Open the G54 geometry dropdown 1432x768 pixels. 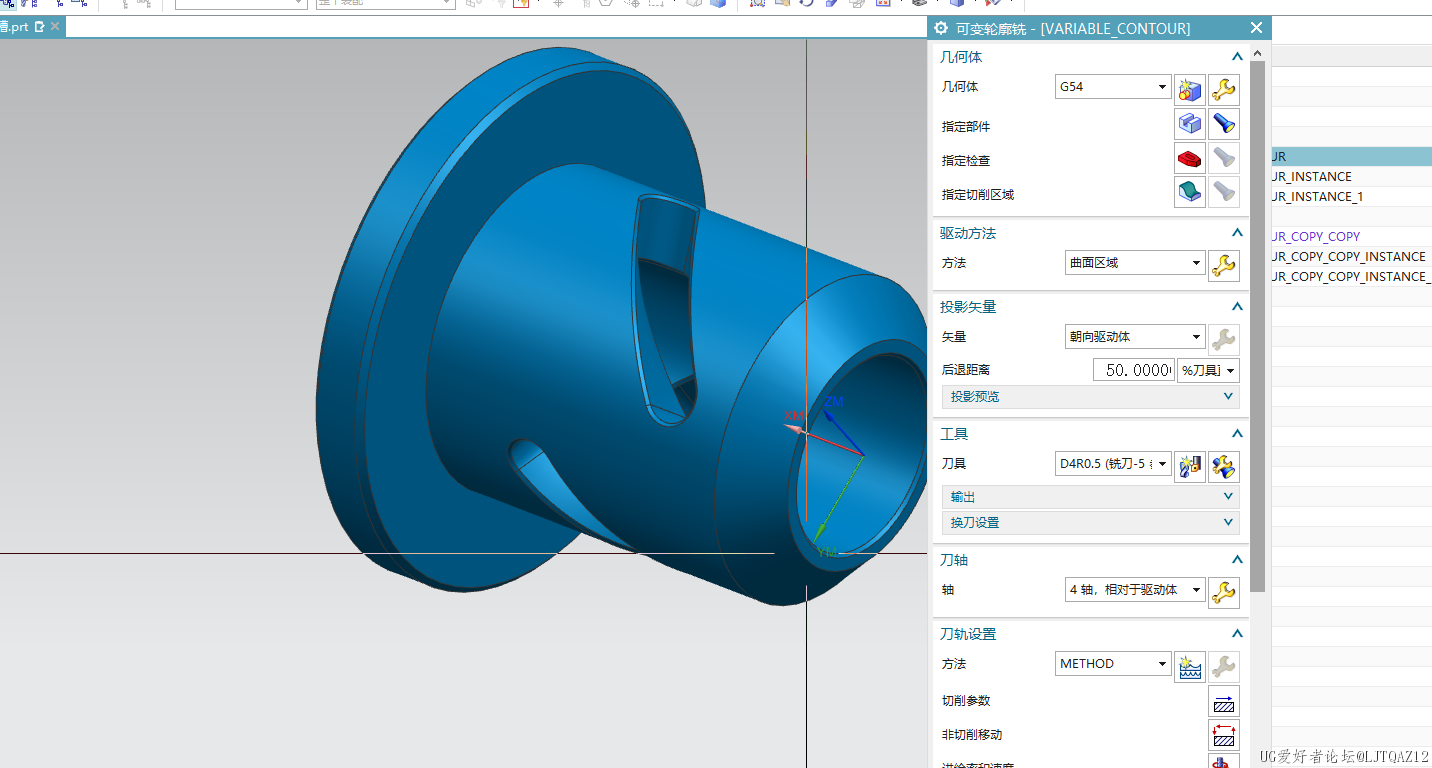1113,87
